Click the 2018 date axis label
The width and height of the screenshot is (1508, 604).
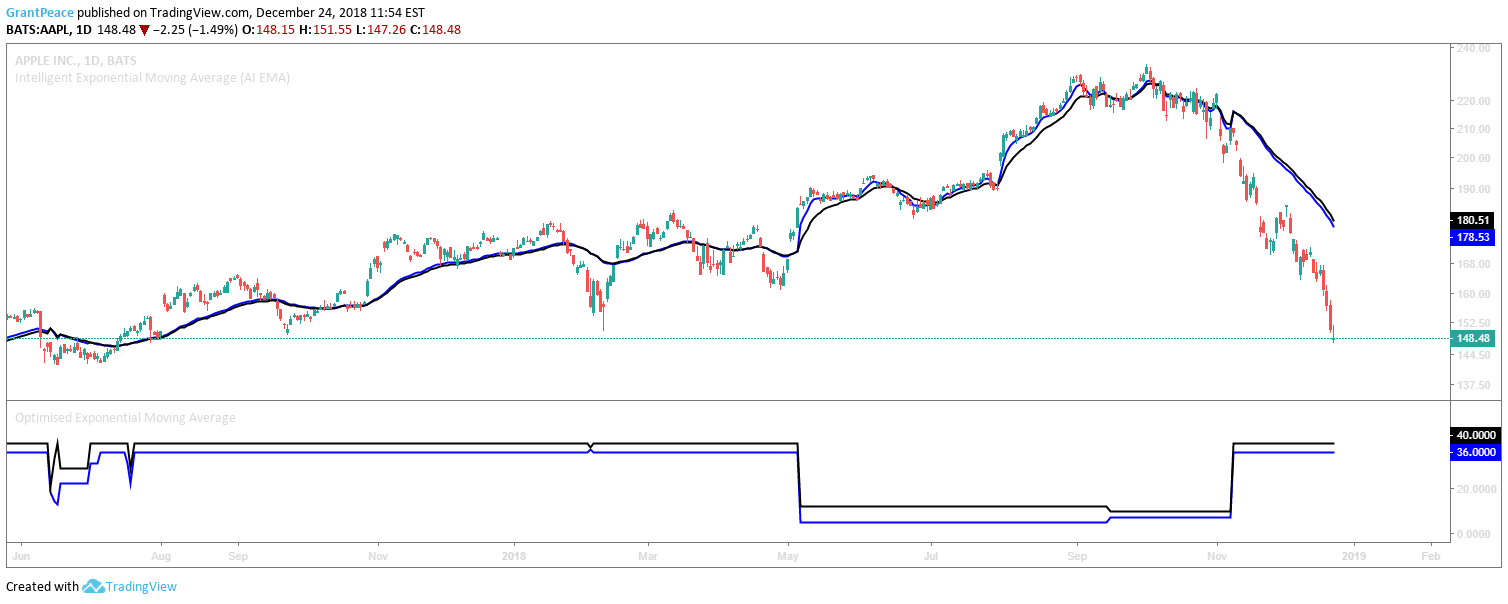513,554
